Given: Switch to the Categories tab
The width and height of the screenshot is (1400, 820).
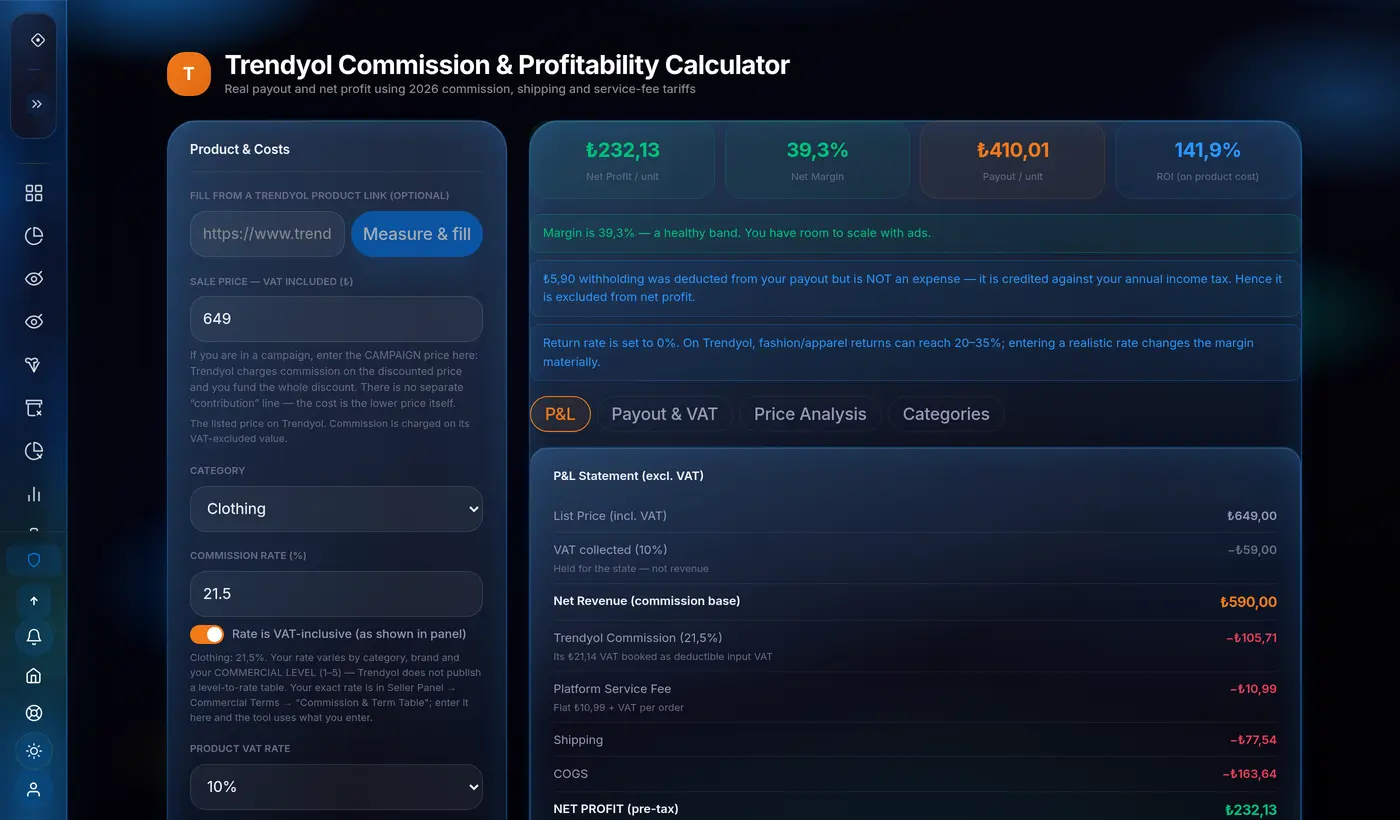Looking at the screenshot, I should (946, 414).
